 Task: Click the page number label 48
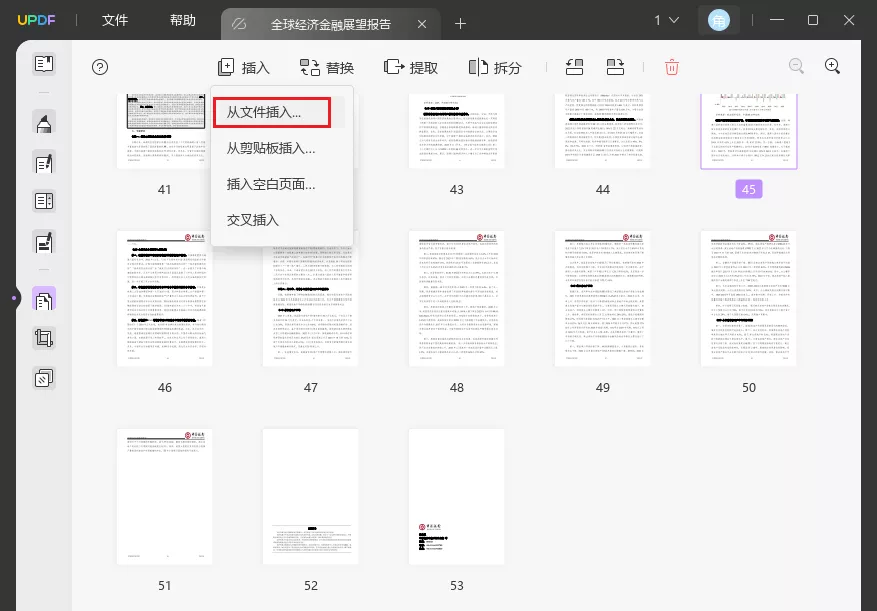point(456,387)
